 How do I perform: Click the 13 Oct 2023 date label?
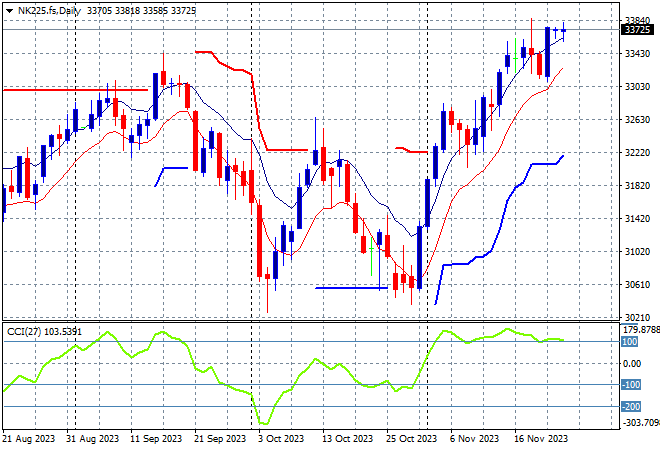click(x=348, y=439)
